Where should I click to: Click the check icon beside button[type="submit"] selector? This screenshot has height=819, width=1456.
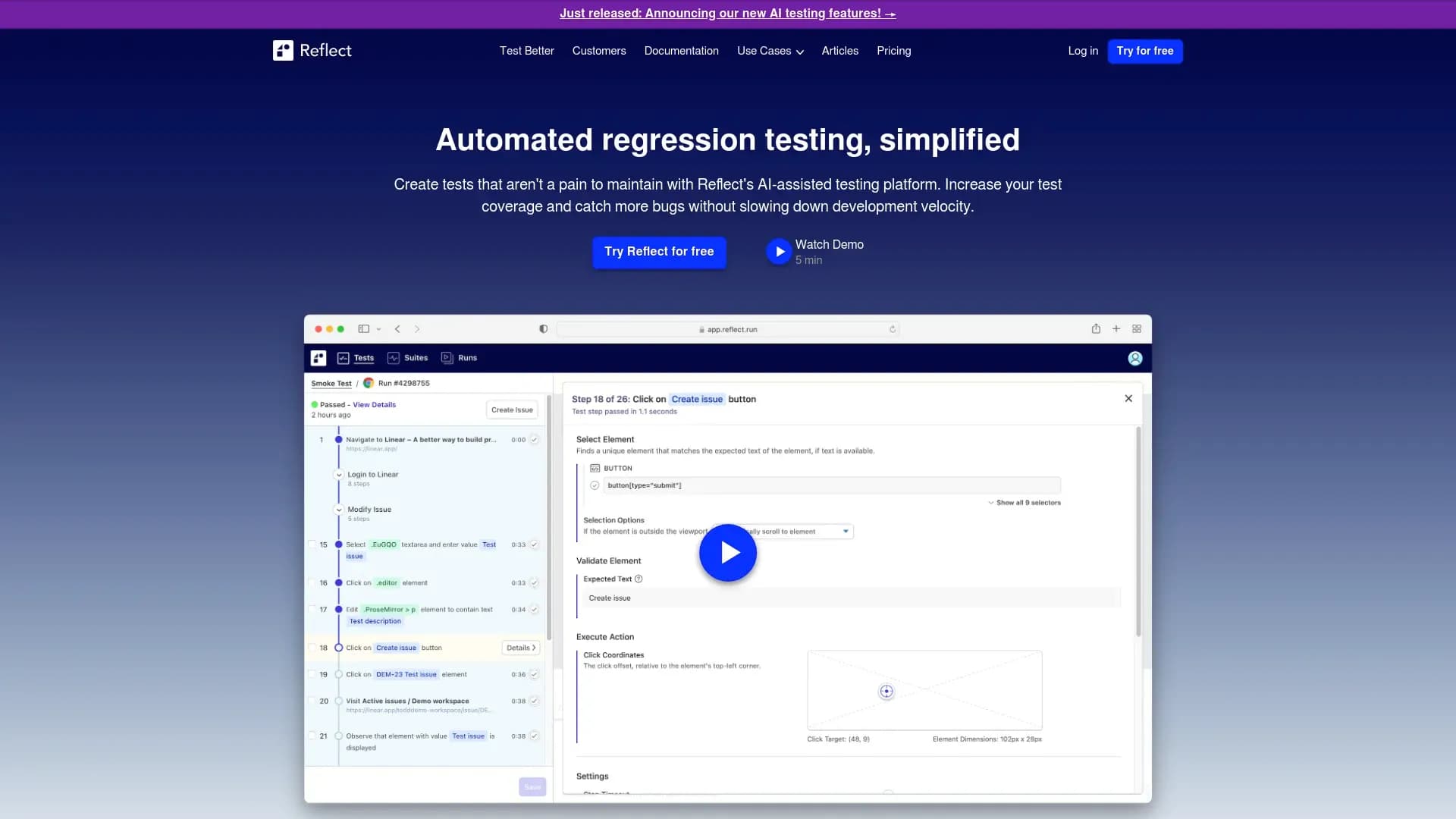click(x=595, y=486)
